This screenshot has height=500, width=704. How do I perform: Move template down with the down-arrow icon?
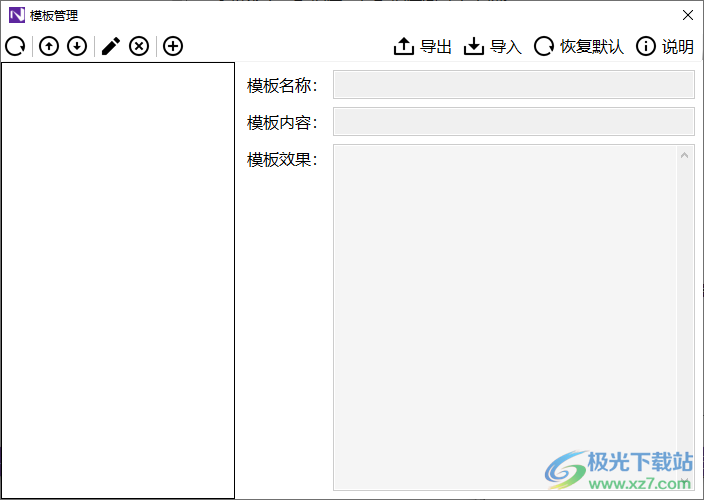77,46
